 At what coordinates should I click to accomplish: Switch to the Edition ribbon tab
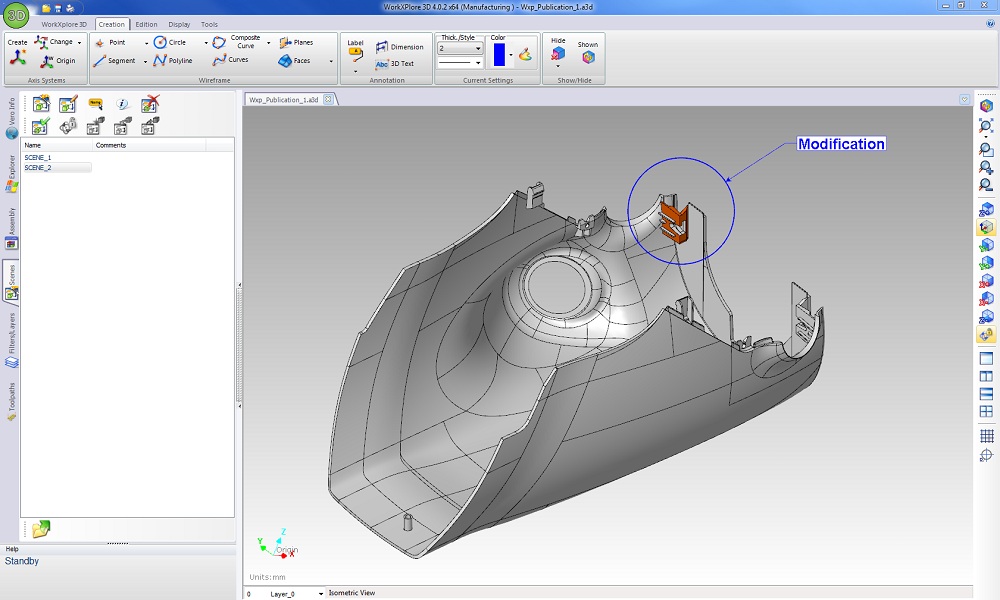tap(146, 24)
